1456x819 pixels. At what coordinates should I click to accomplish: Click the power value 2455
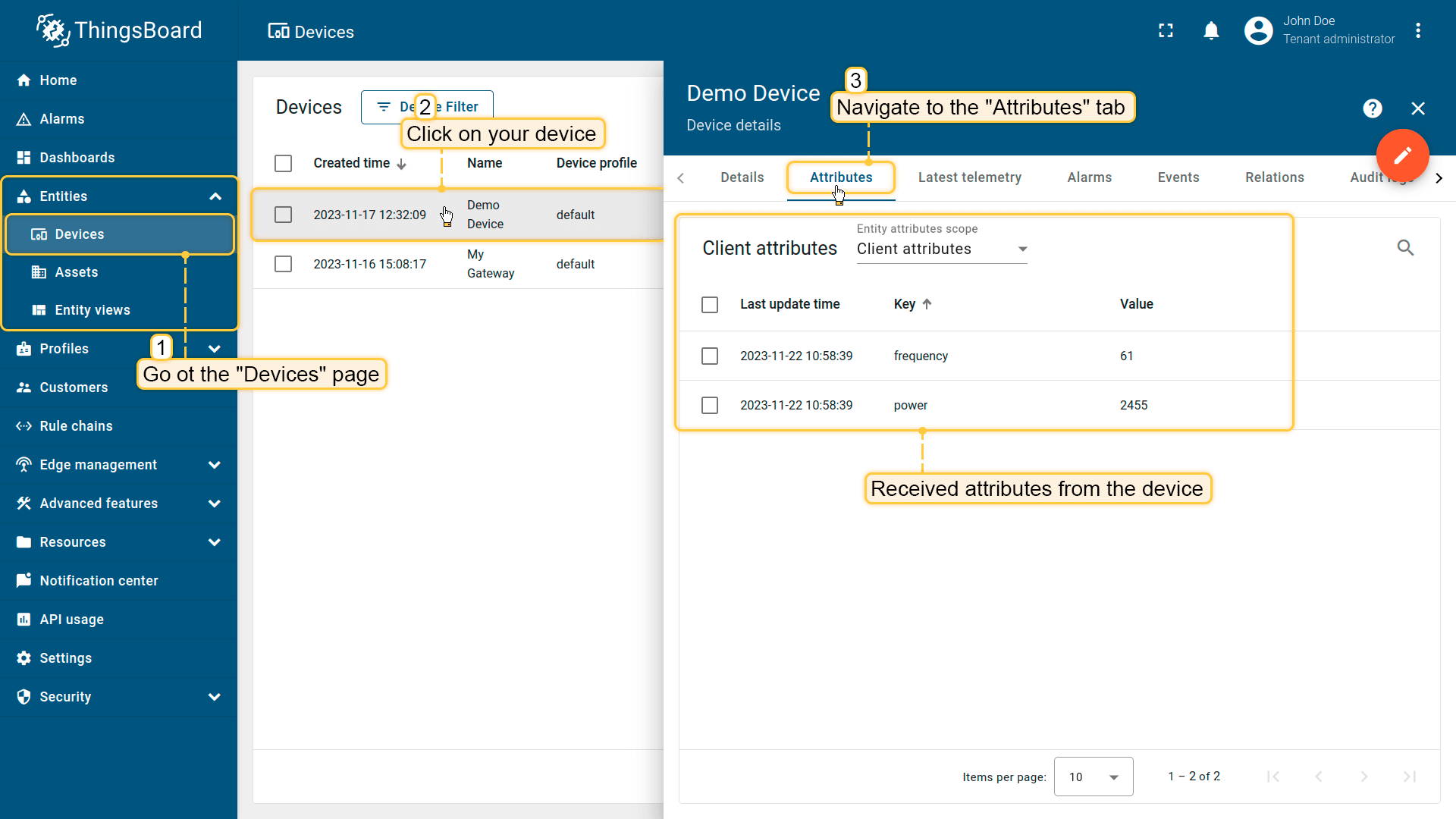tap(1134, 406)
